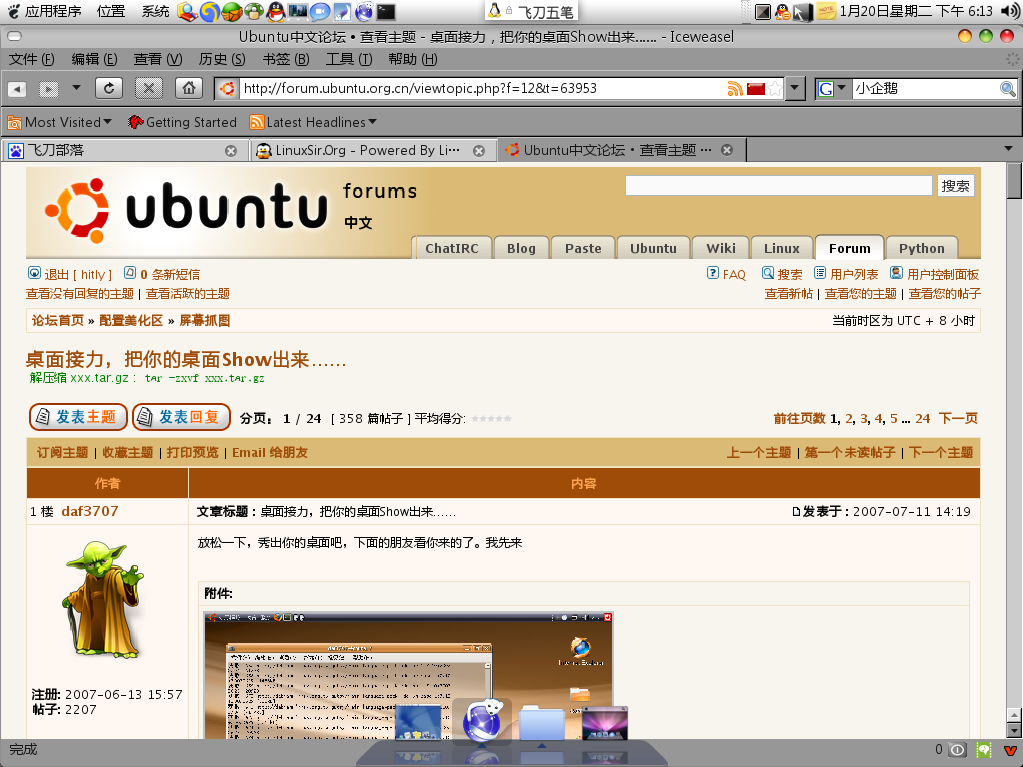Reload the current forum page

point(109,88)
